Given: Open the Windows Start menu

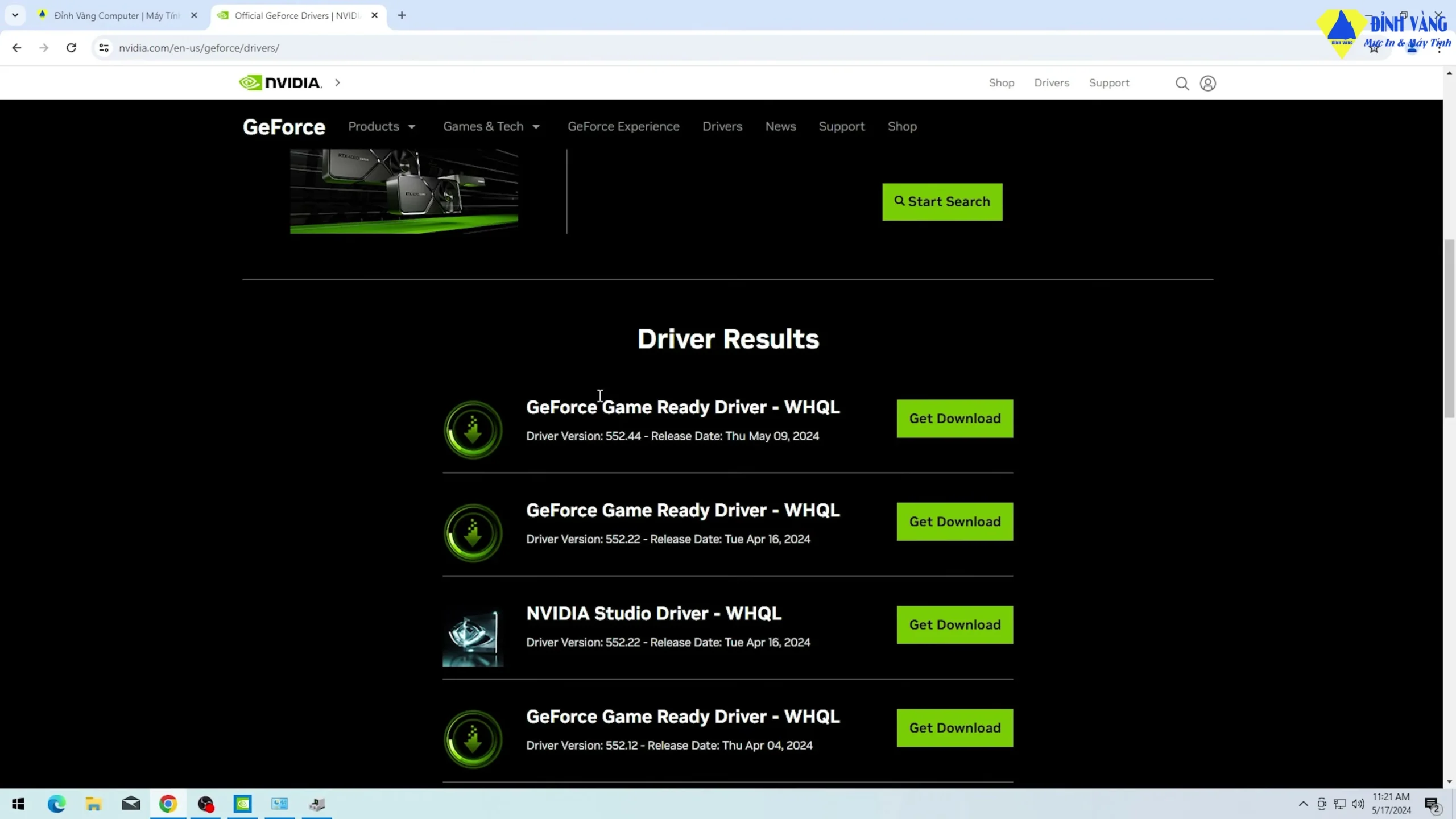Looking at the screenshot, I should click(18, 804).
